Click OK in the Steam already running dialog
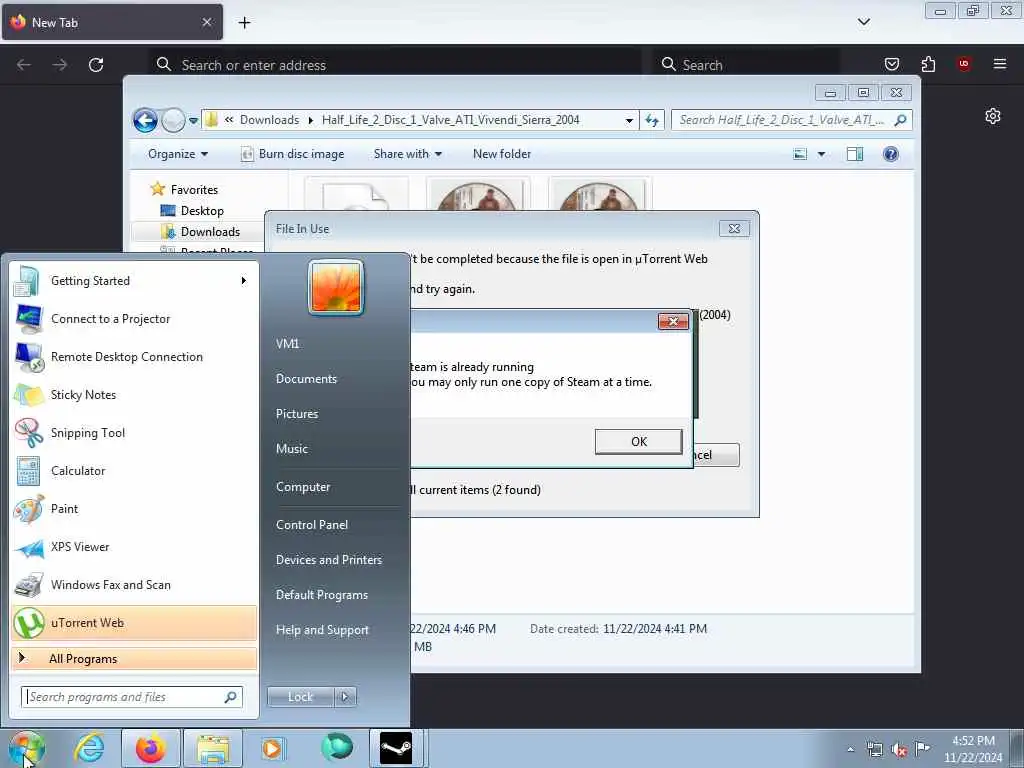Screen dimensions: 1024x768 639,441
